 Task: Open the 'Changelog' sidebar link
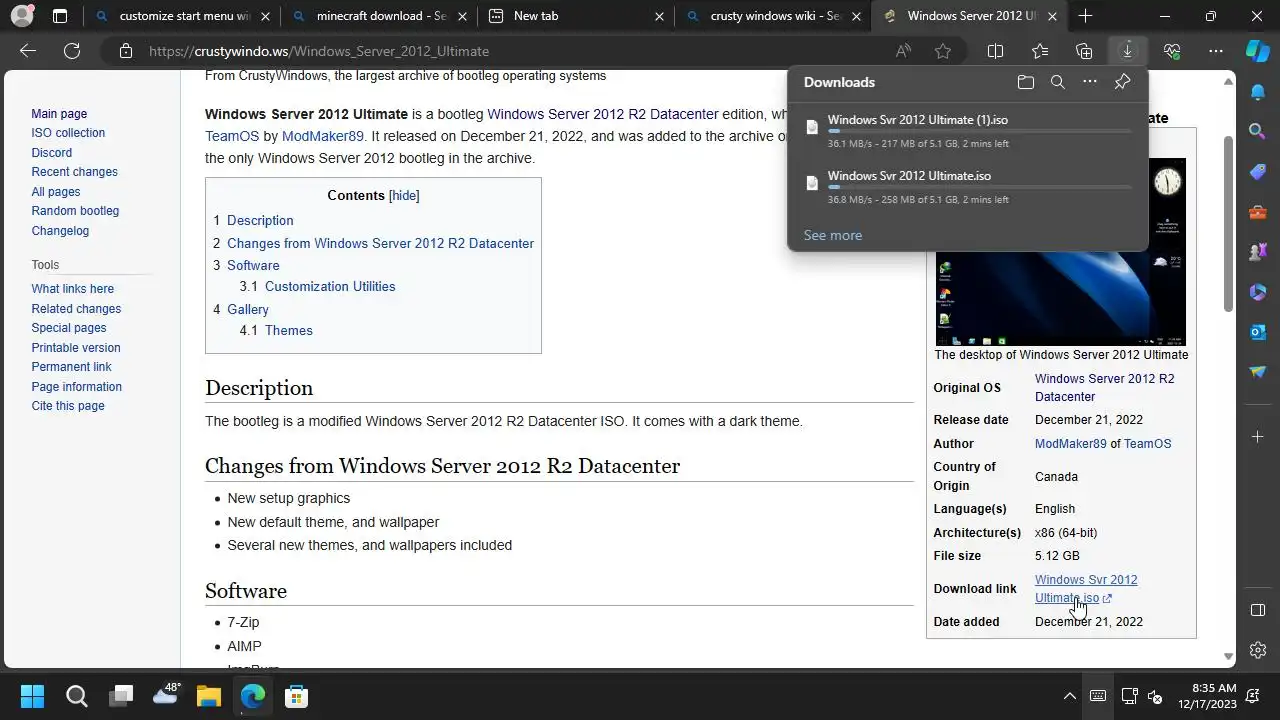coord(60,231)
